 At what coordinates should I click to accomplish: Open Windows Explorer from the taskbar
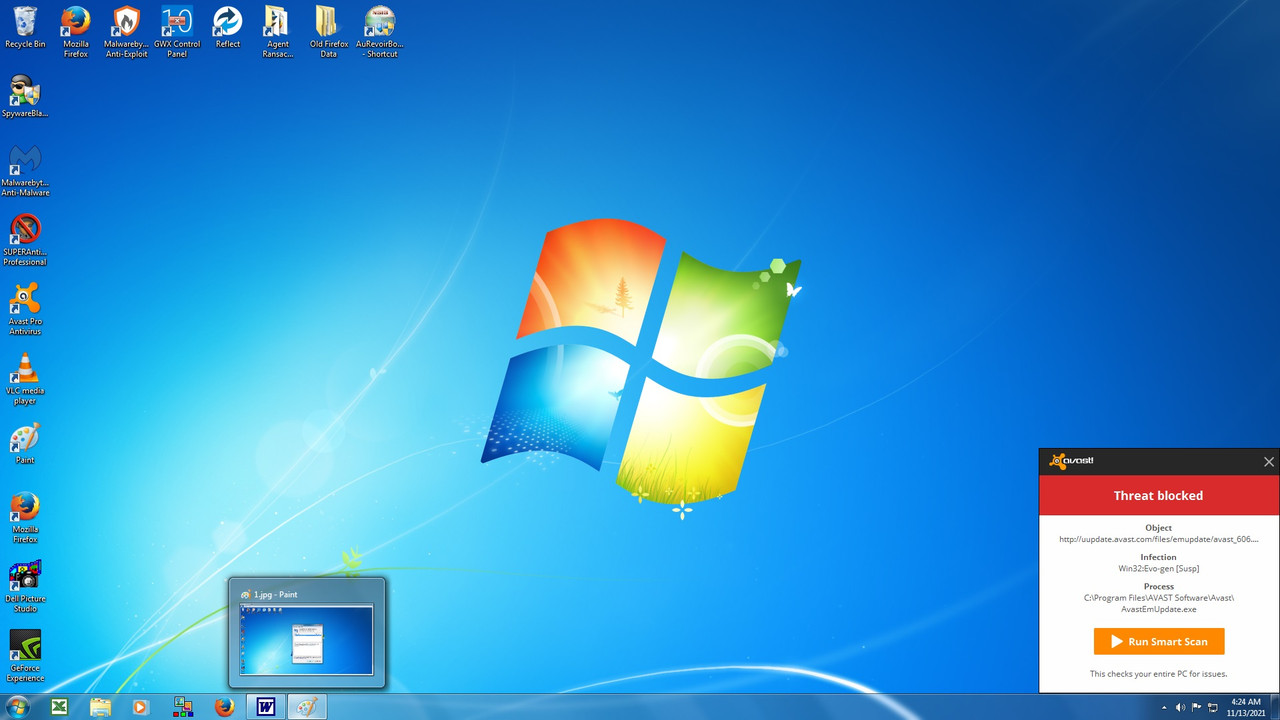pos(100,707)
